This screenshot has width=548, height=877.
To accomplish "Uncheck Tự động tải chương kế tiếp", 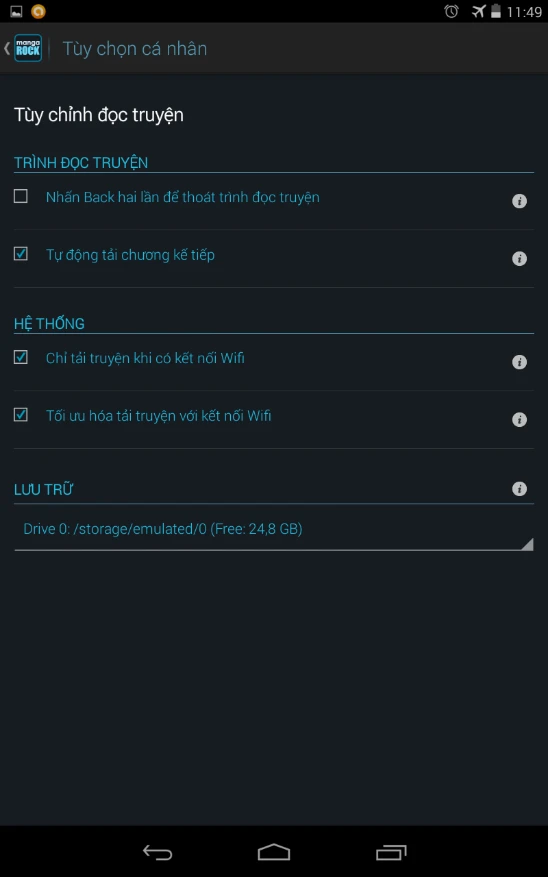I will (x=21, y=254).
